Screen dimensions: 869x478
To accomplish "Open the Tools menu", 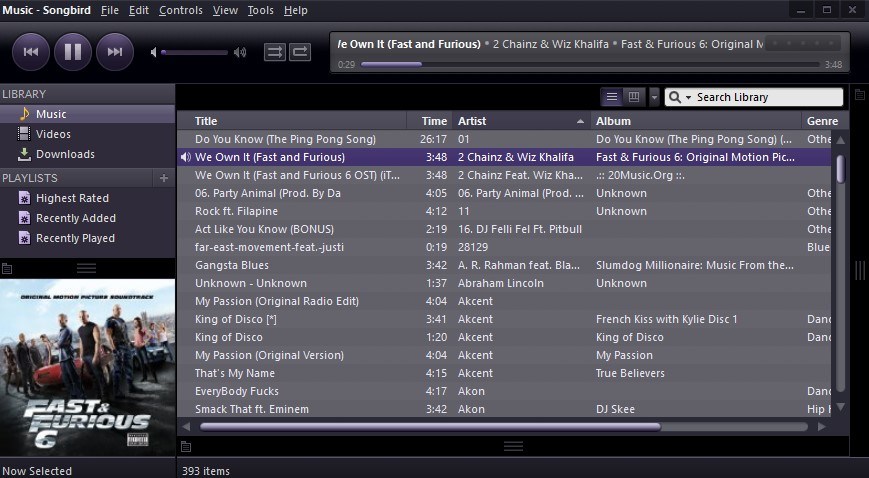I will (260, 11).
